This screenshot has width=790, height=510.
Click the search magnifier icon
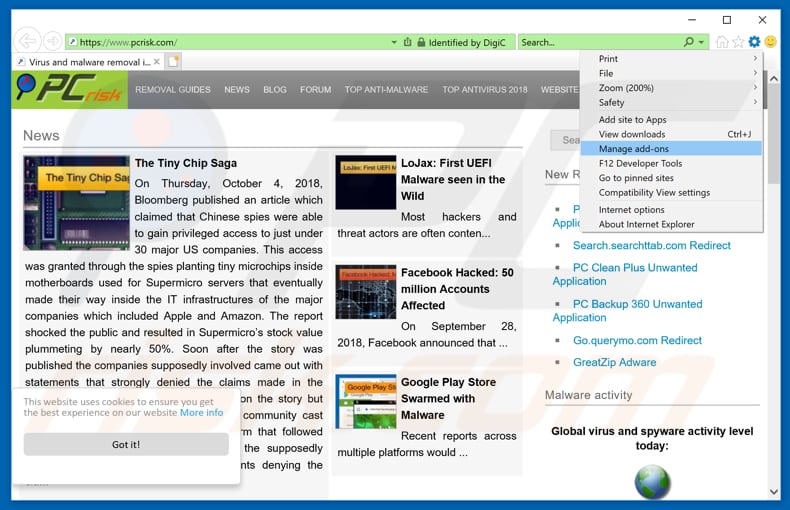tap(688, 42)
